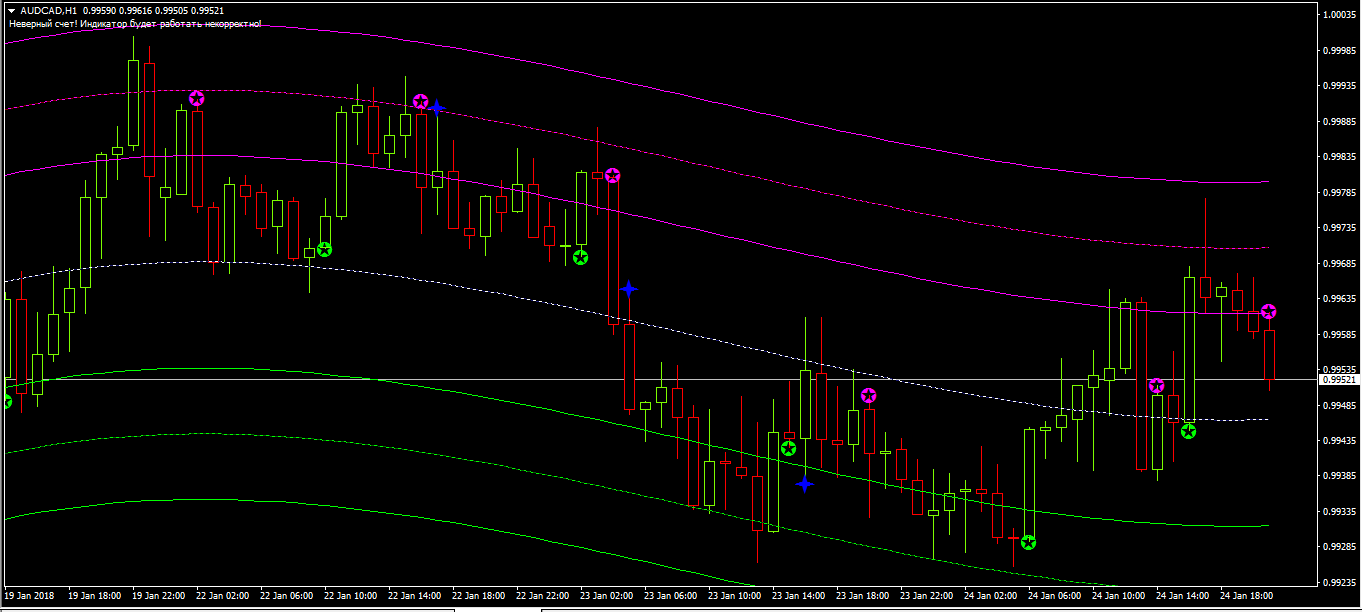Open the AUDCAD,H1 chart dropdown arrow

(x=11, y=10)
